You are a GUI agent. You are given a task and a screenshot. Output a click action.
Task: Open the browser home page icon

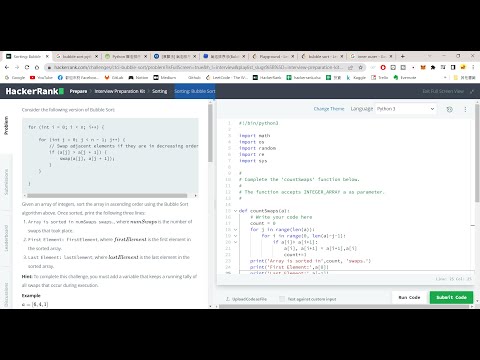[x=37, y=67]
